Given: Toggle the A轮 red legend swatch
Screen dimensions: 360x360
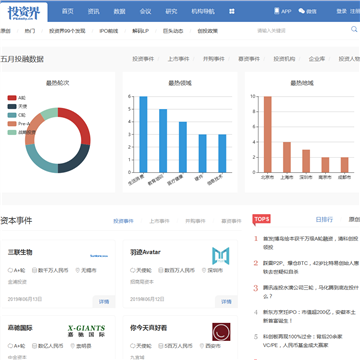Looking at the screenshot, I should point(12,98).
